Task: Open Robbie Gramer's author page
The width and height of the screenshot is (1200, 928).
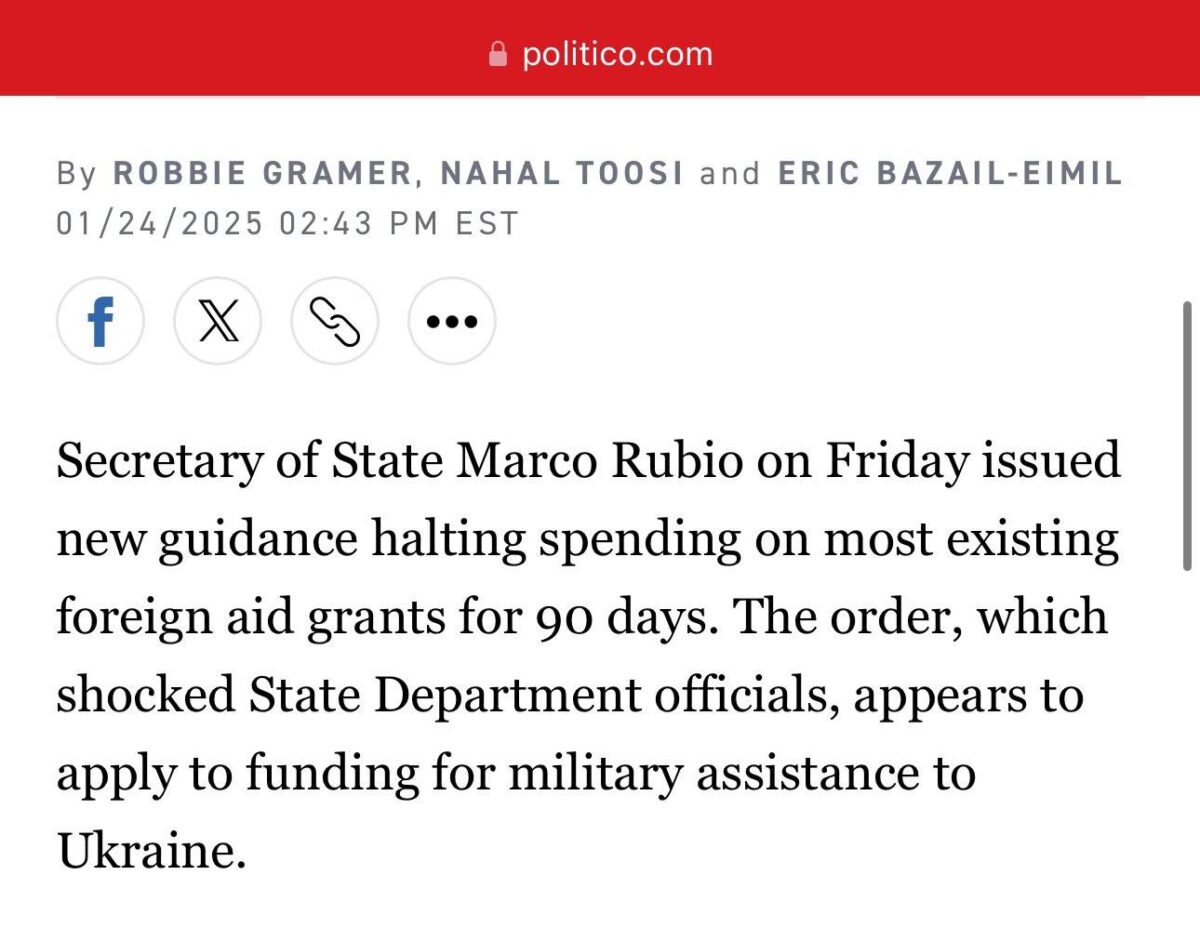Action: coord(262,173)
